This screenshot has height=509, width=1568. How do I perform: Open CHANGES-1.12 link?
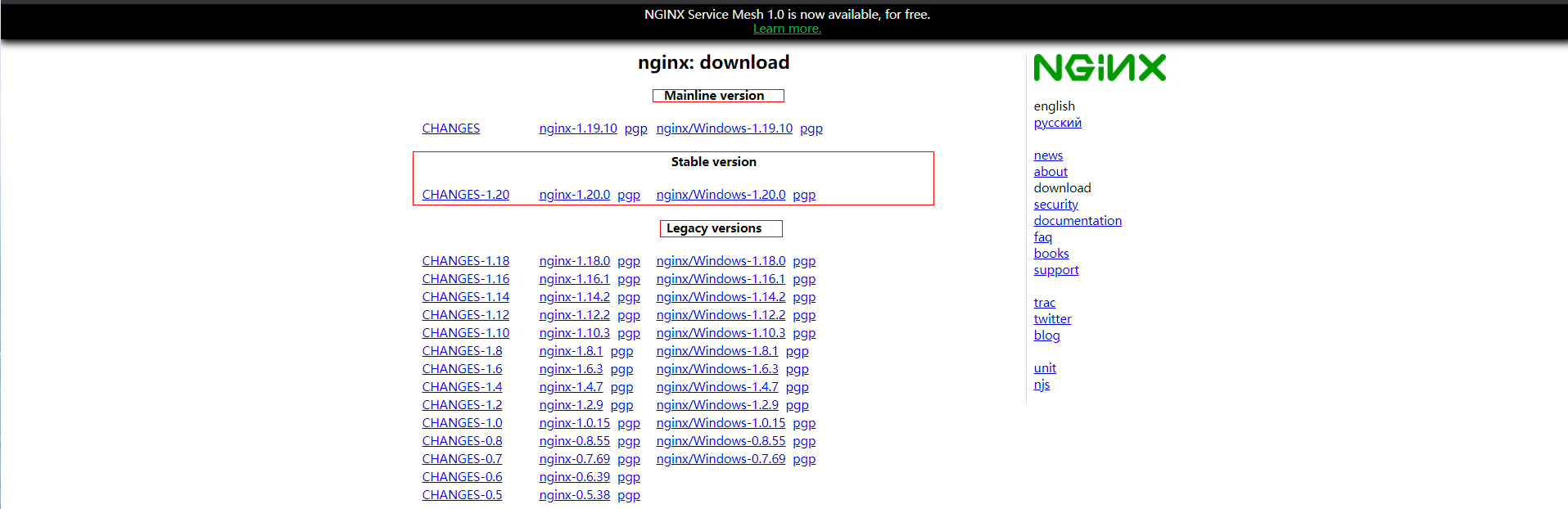466,315
